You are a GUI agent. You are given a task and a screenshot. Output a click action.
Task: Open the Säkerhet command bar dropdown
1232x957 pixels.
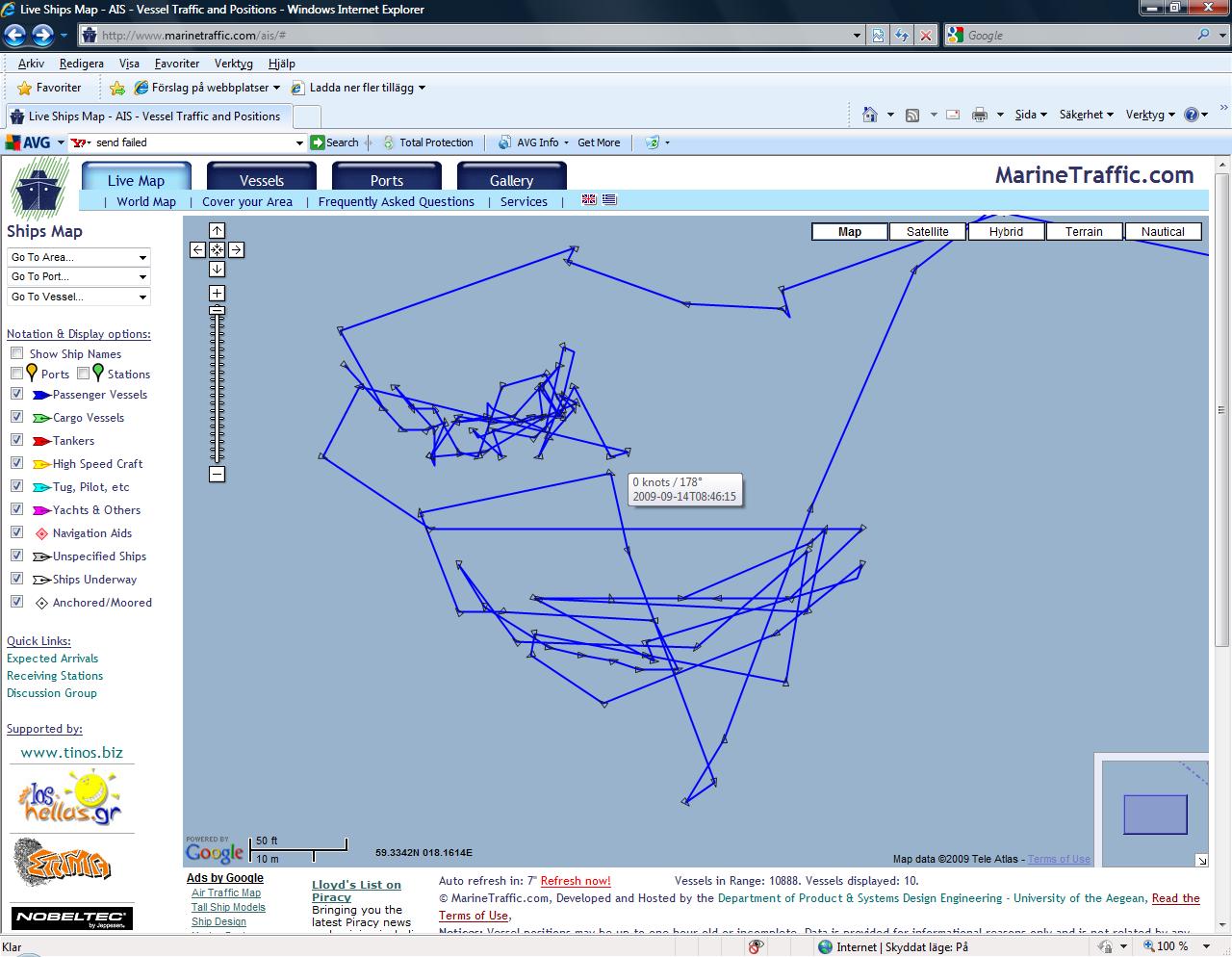click(x=1086, y=115)
